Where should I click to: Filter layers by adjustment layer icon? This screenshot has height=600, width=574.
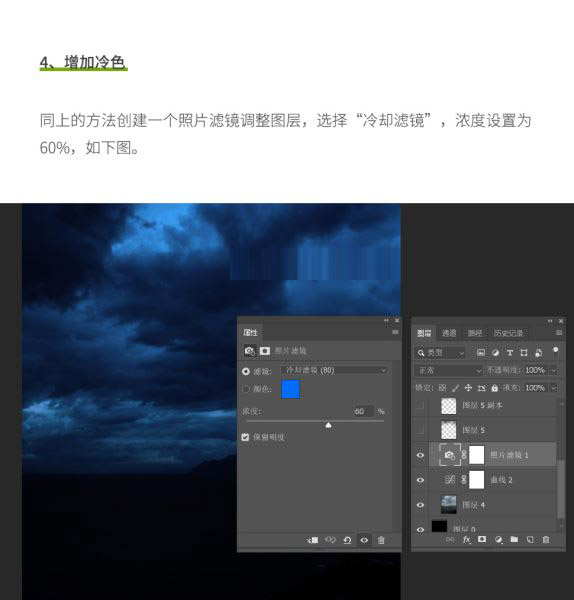(x=496, y=353)
